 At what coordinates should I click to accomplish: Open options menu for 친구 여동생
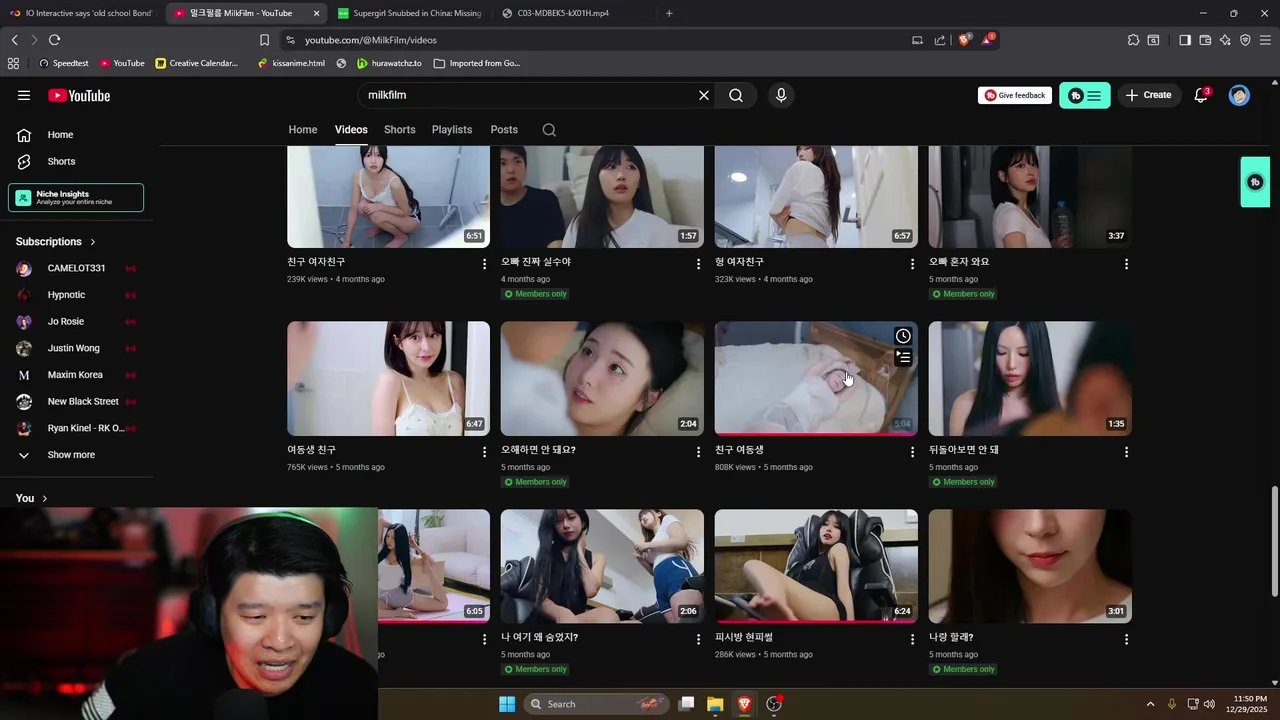point(912,452)
